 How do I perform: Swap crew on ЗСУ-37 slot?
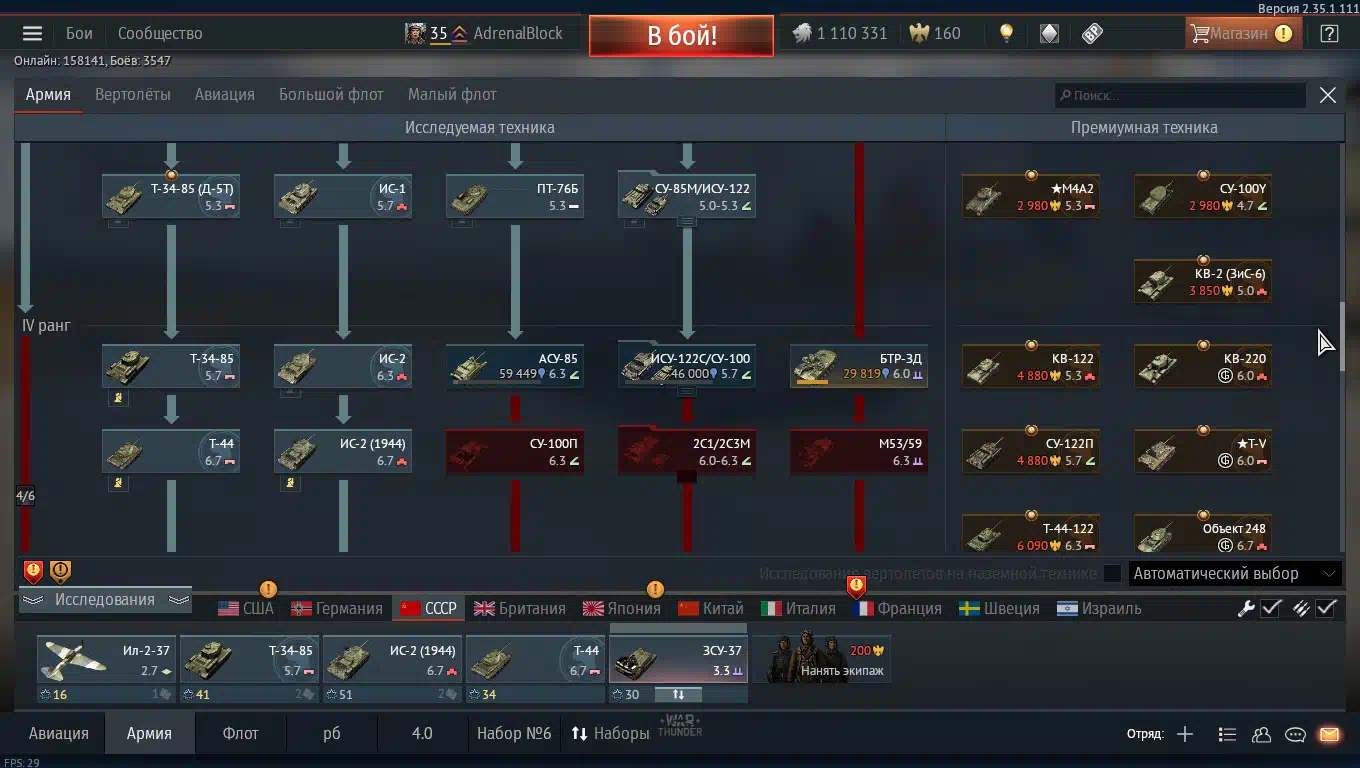tap(678, 695)
